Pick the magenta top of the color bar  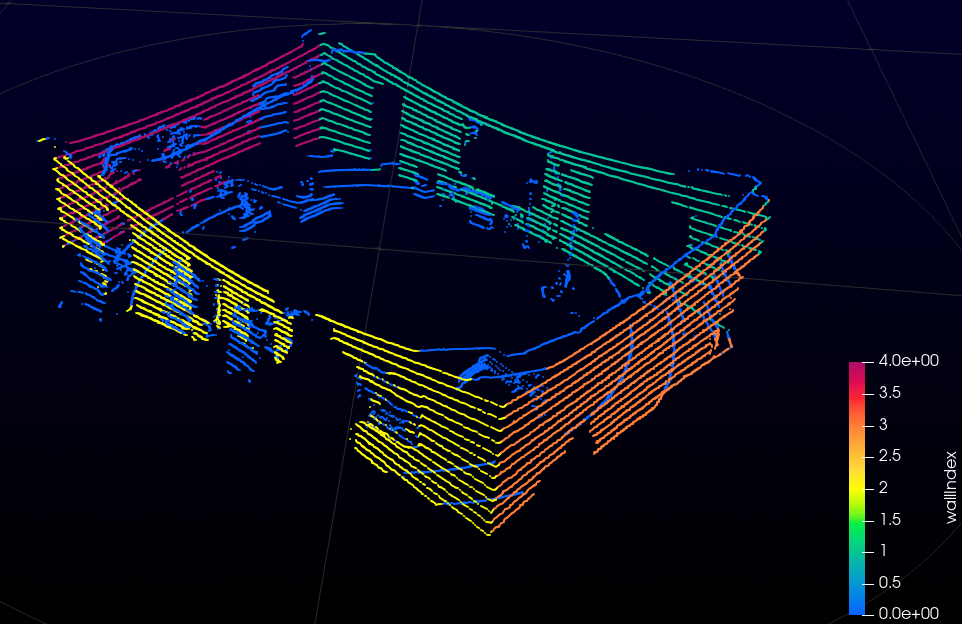click(x=856, y=368)
